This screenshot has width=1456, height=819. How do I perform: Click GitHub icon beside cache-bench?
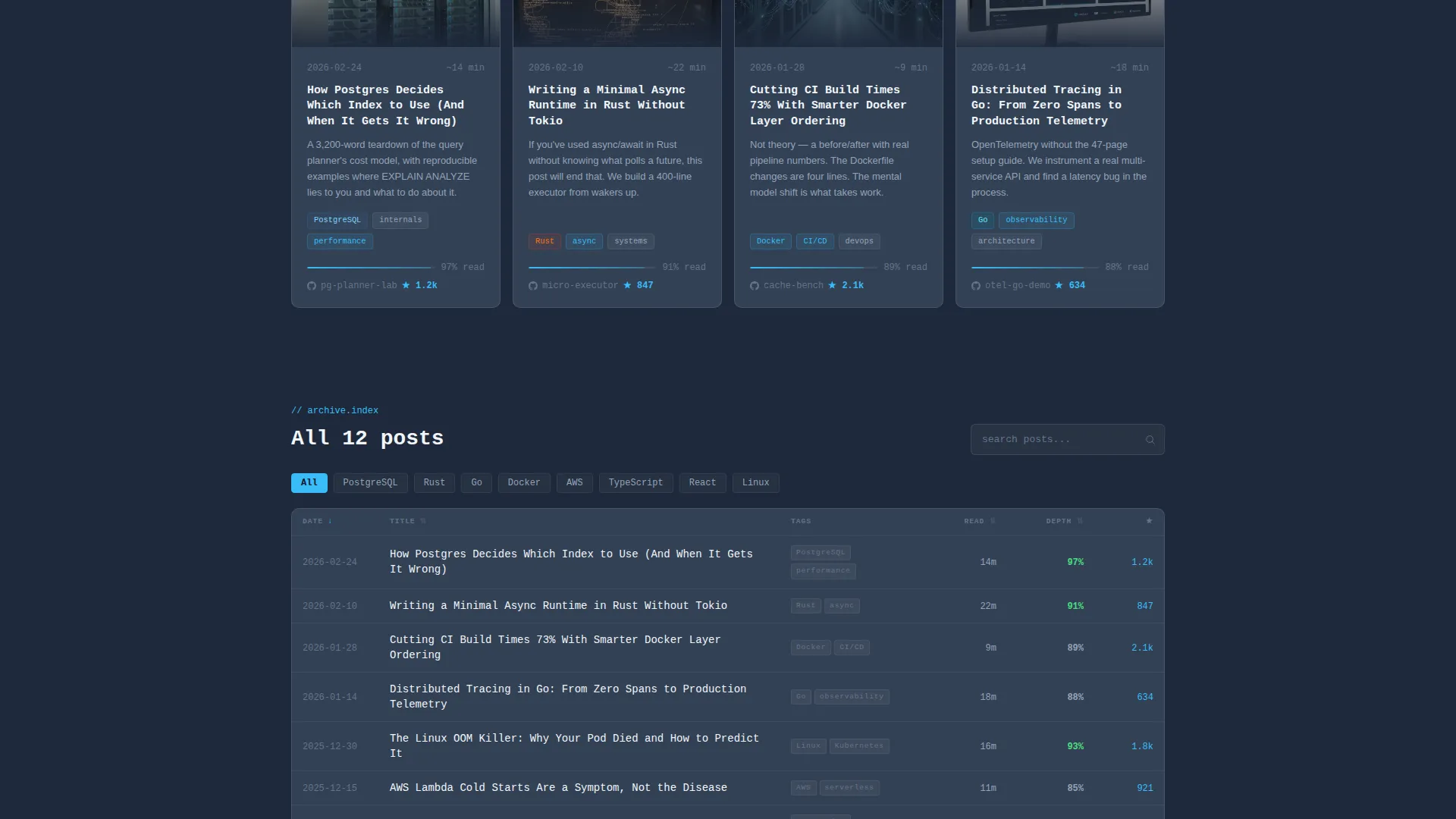[x=754, y=286]
